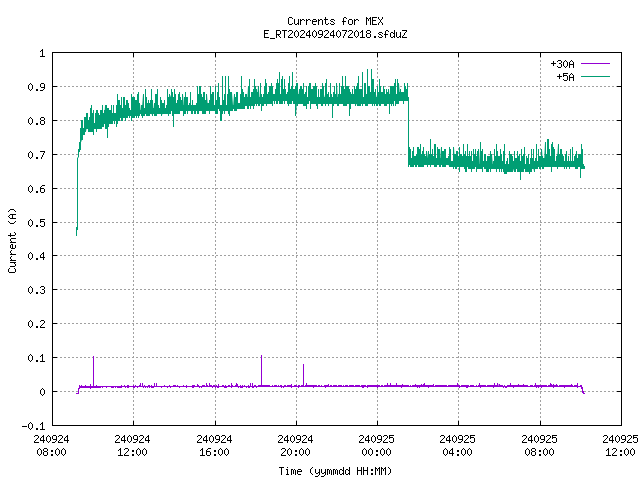Click the y-axis tick value 0.3
Image resolution: width=640 pixels, height=480 pixels.
36,290
